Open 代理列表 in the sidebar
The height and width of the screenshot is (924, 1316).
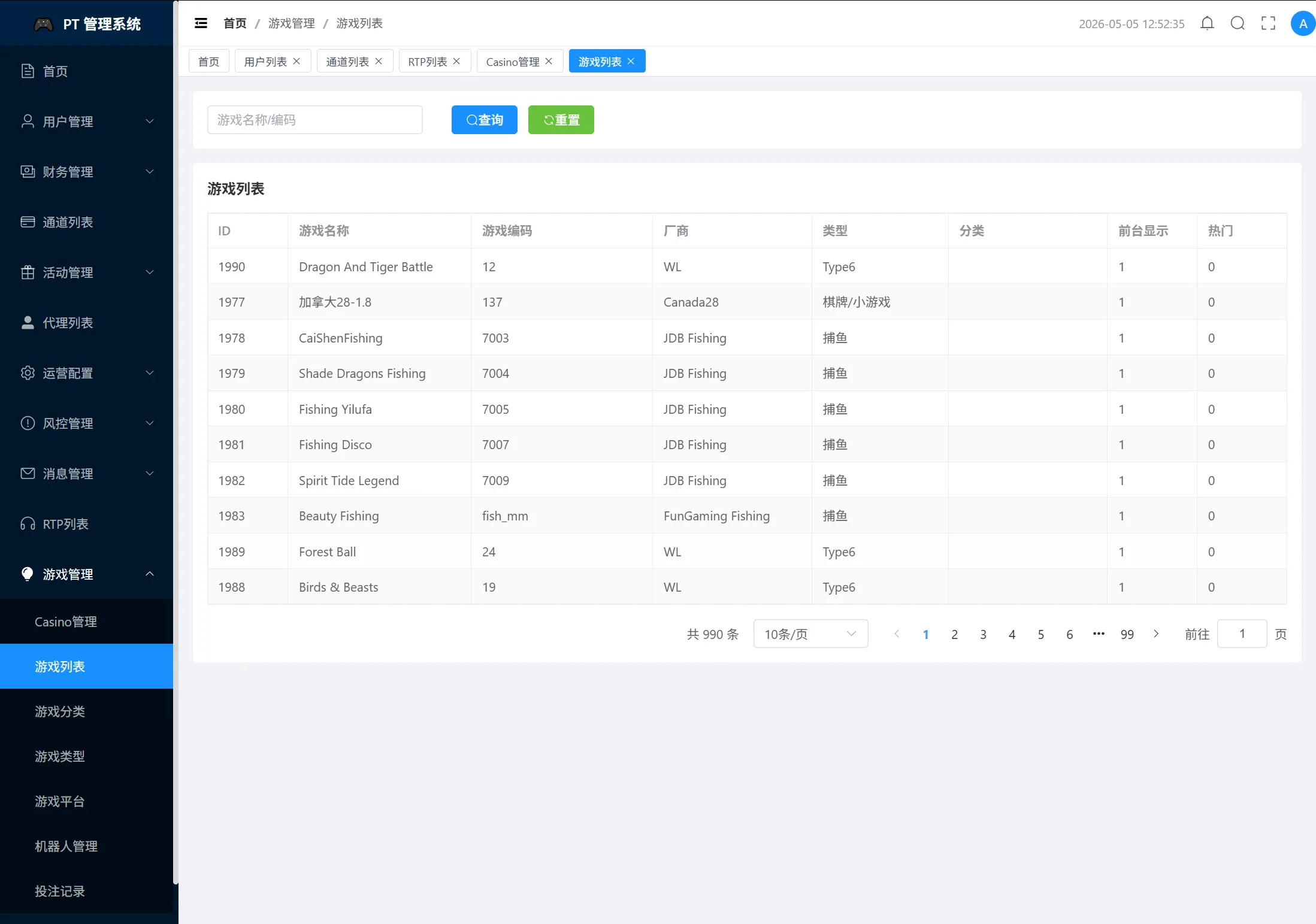coord(86,323)
